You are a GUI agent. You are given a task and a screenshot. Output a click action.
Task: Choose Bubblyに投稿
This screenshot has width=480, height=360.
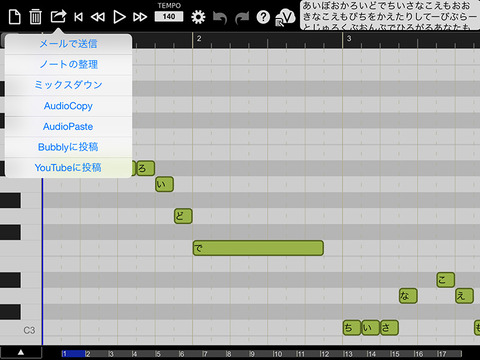coord(68,147)
